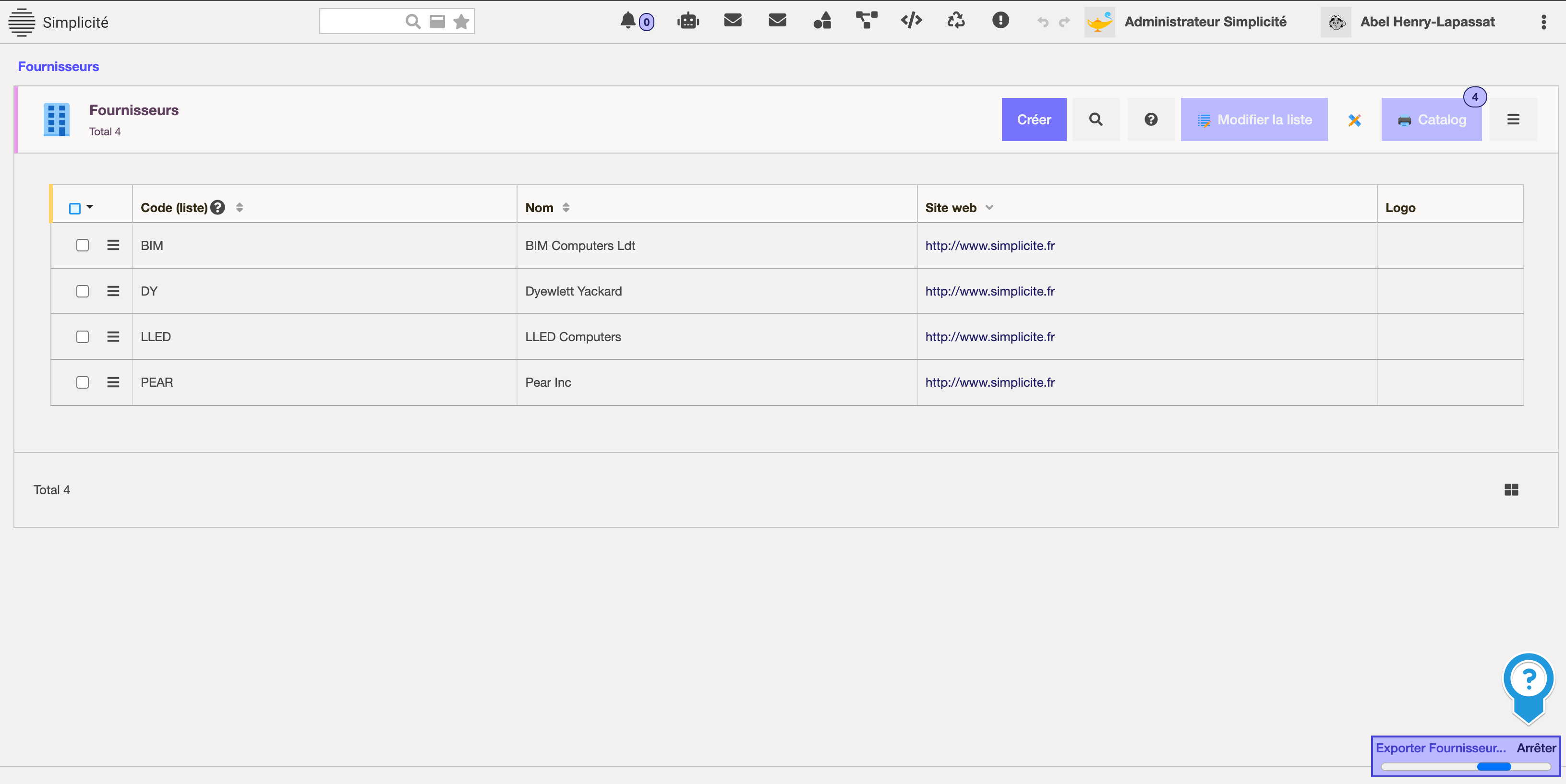This screenshot has width=1566, height=784.
Task: Click the export progress bar
Action: point(1465,766)
